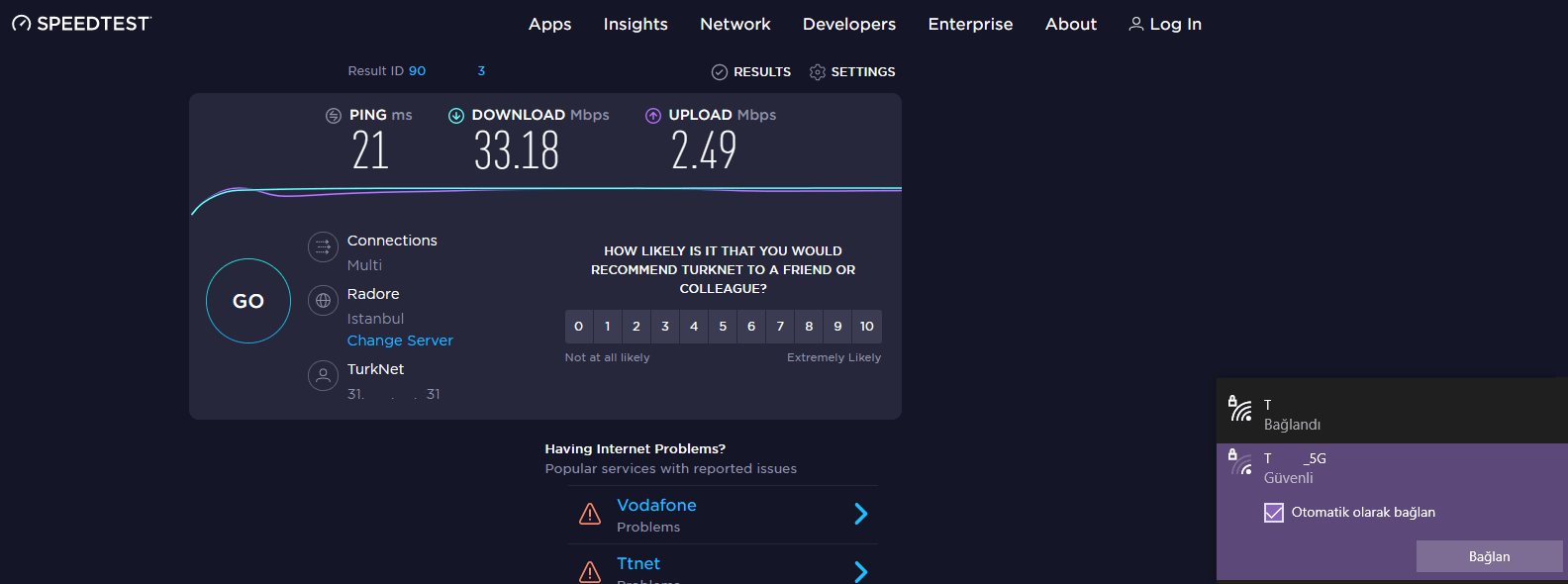Screen dimensions: 1568x584
Task: Click the Speedtest logo icon
Action: 22,24
